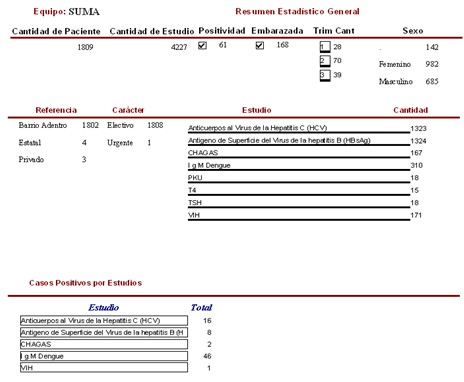The width and height of the screenshot is (464, 382).
Task: Click the Antigeno Hepatitis B study field with count 1324
Action: click(299, 141)
